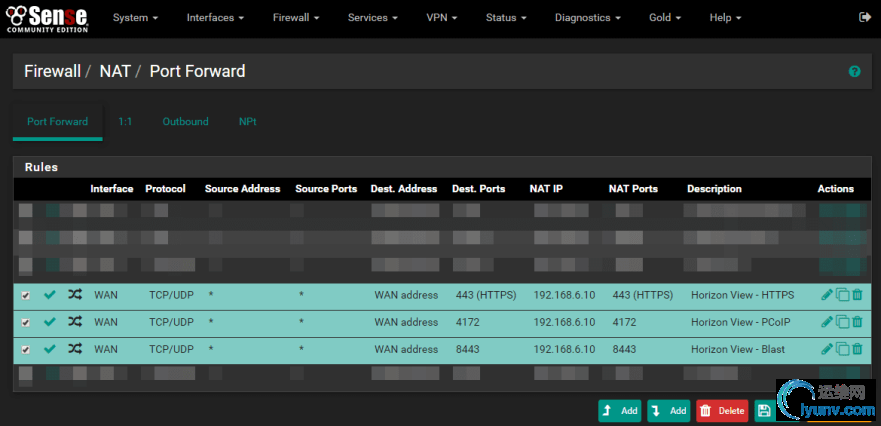881x426 pixels.
Task: Open the Status dropdown menu
Action: pos(506,17)
